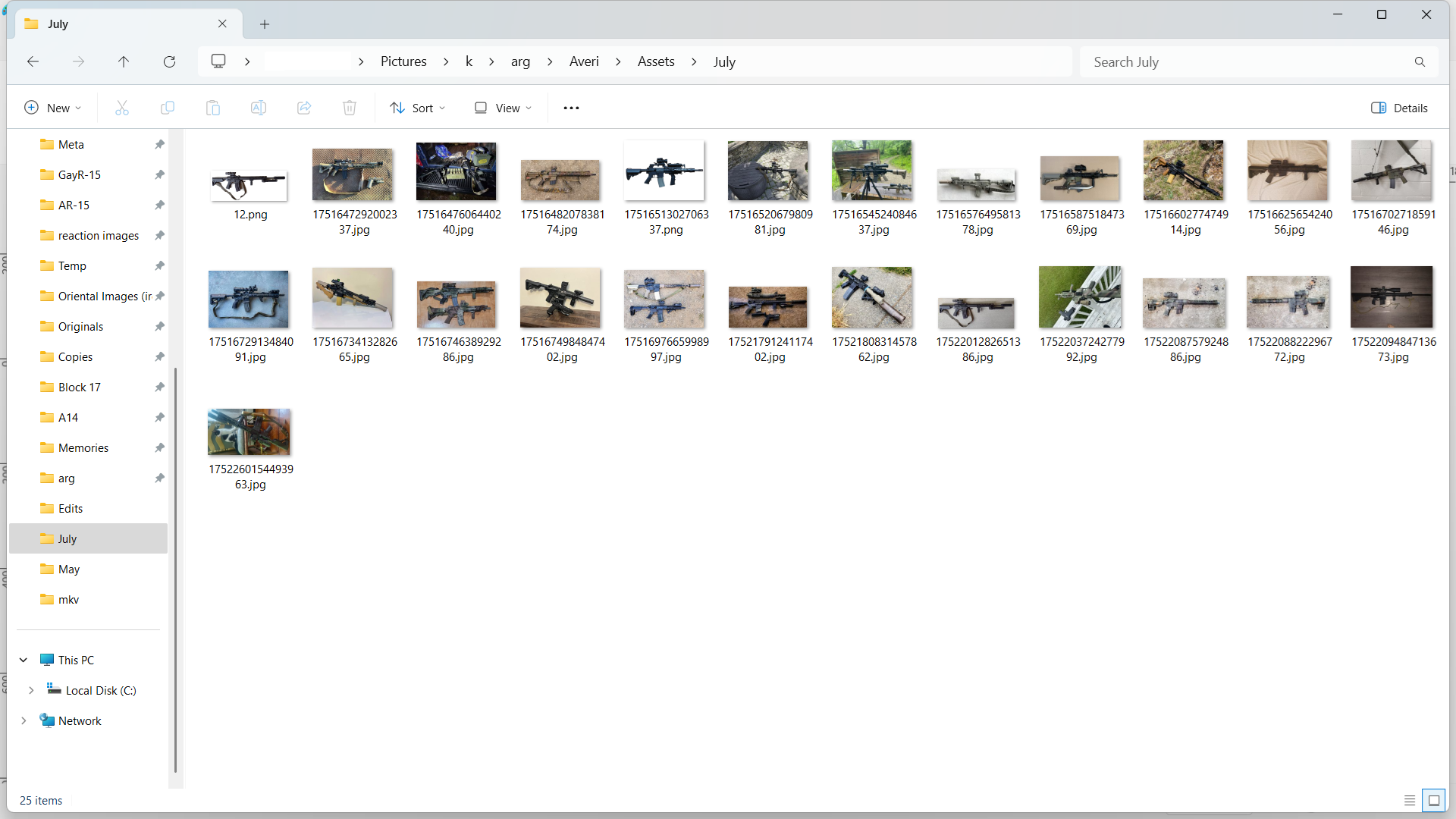Switch to details list view icon

[1410, 800]
